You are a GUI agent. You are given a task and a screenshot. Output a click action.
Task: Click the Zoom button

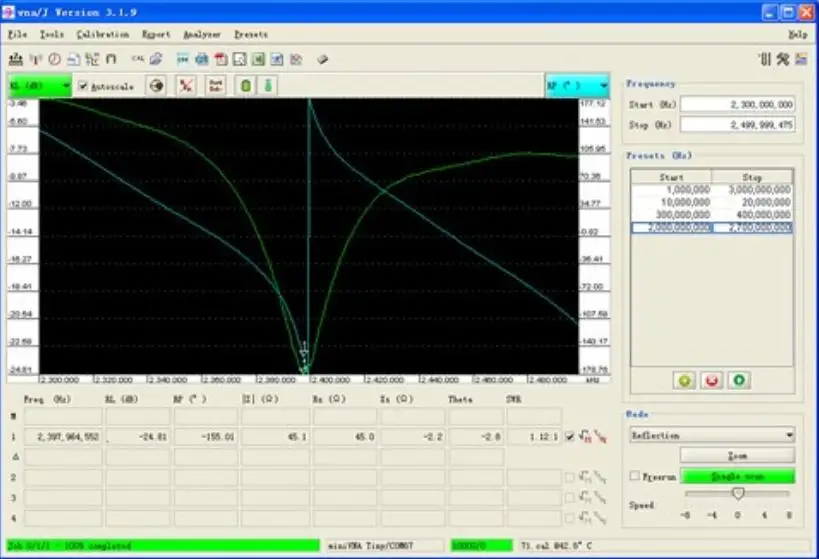[x=738, y=456]
